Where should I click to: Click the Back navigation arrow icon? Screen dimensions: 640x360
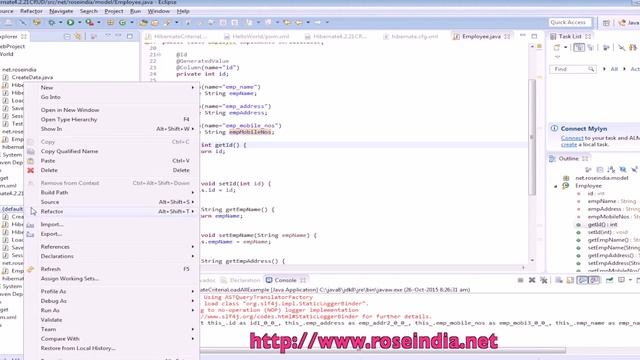(x=298, y=22)
